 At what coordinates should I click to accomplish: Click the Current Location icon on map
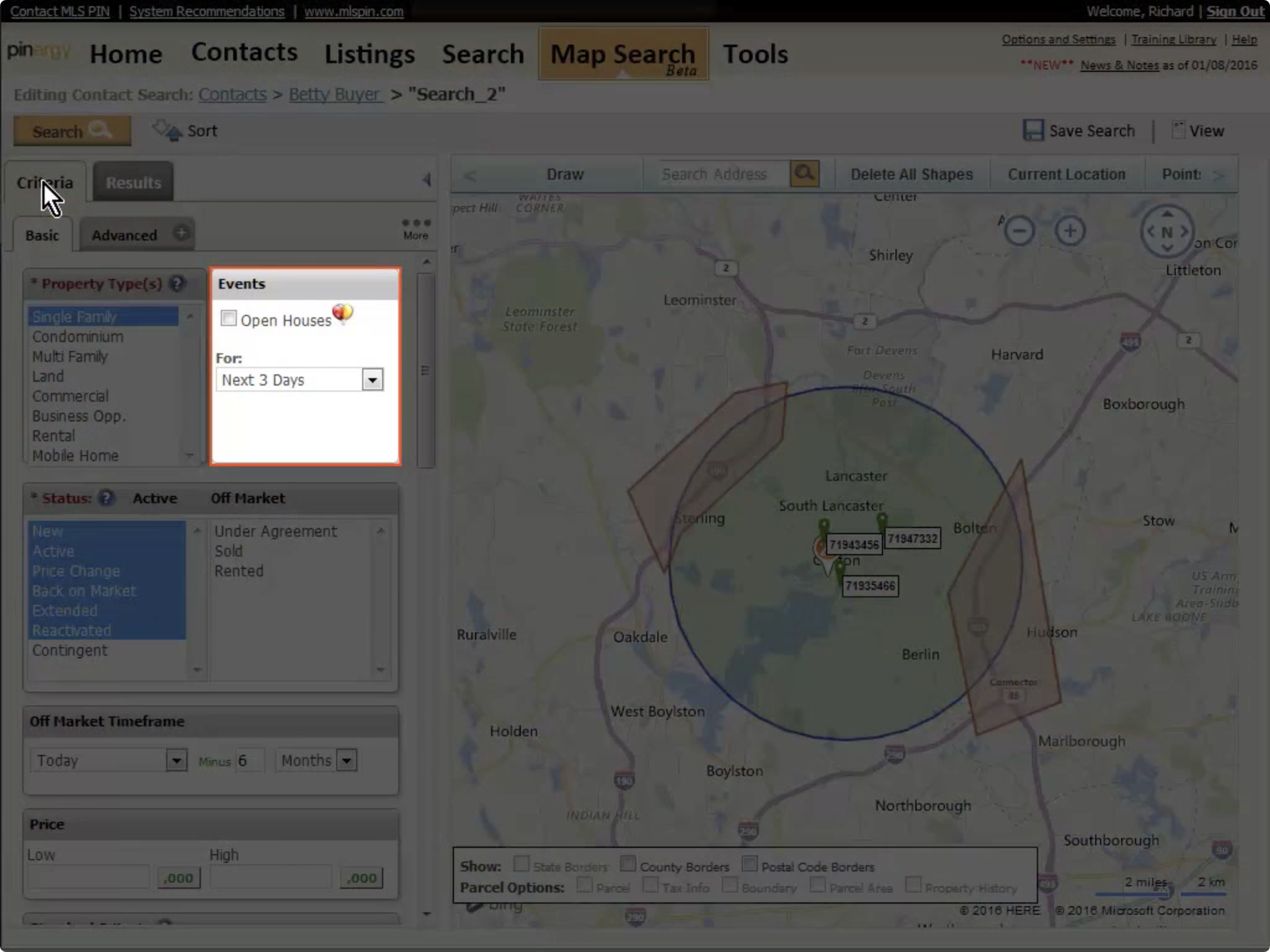(x=1066, y=174)
